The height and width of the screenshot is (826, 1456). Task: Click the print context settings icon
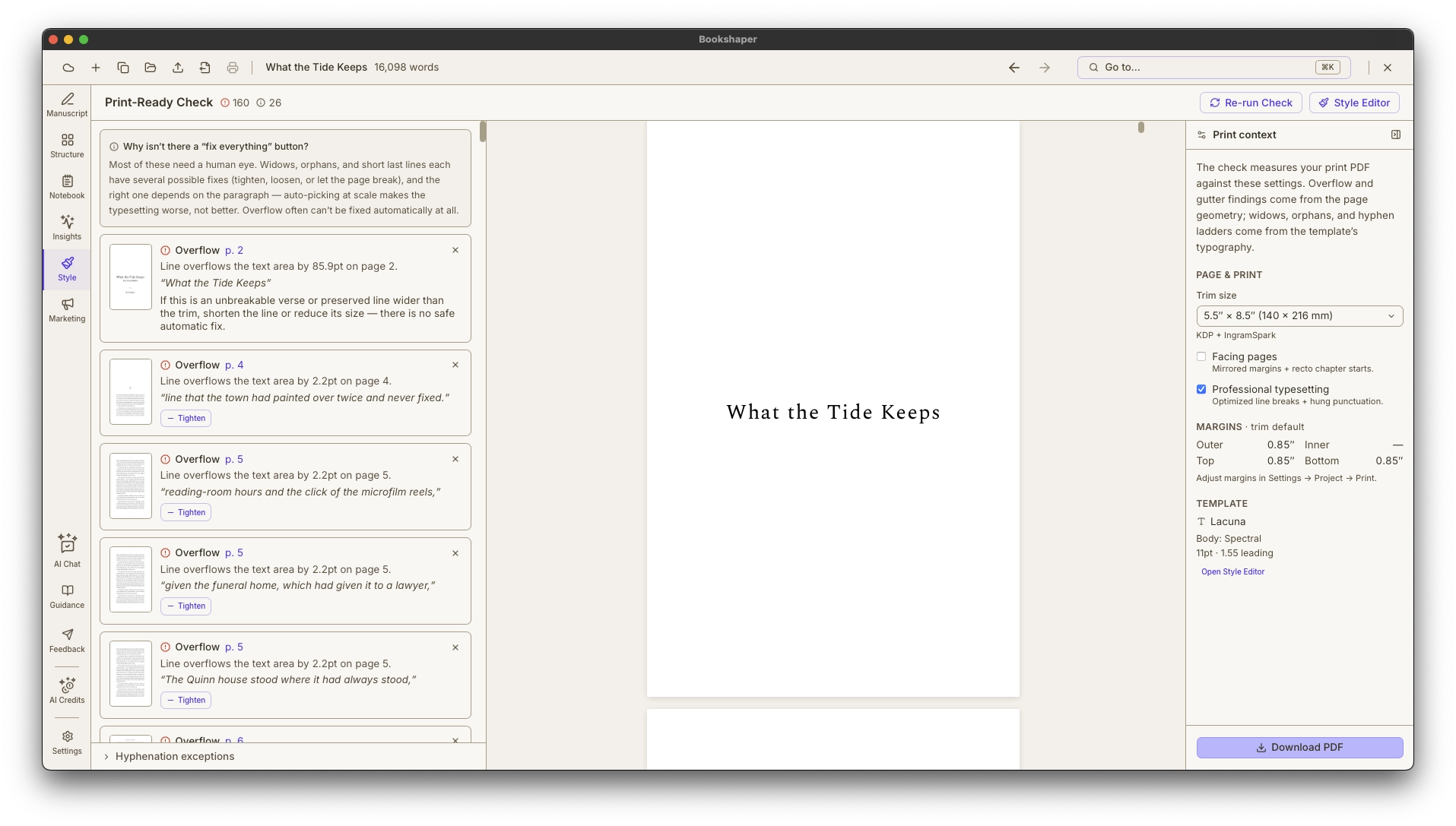coord(1201,135)
